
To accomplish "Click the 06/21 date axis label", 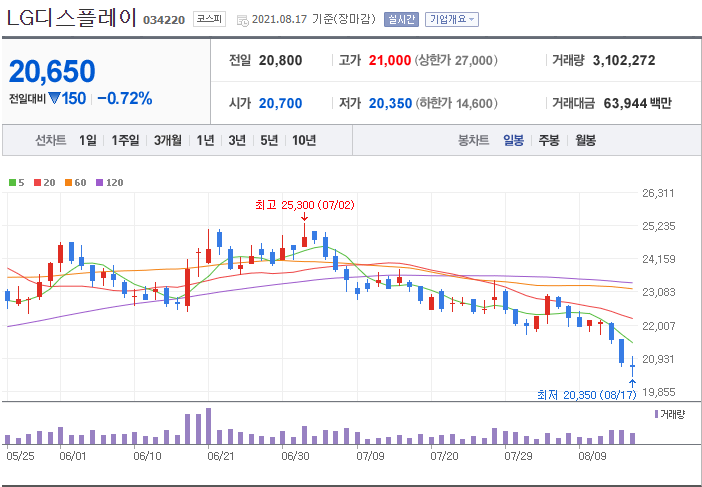I will pyautogui.click(x=221, y=456).
